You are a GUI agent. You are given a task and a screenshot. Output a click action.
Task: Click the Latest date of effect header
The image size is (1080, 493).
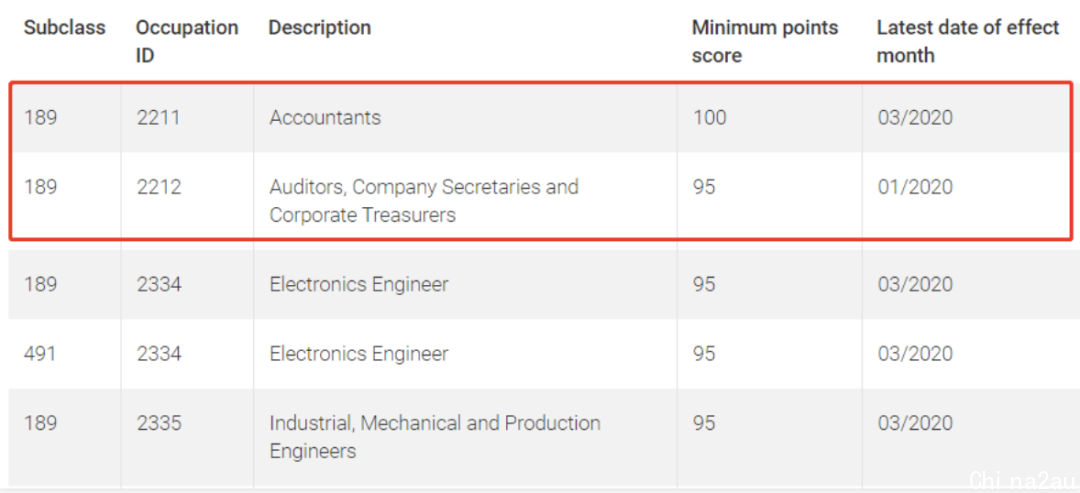[x=968, y=41]
